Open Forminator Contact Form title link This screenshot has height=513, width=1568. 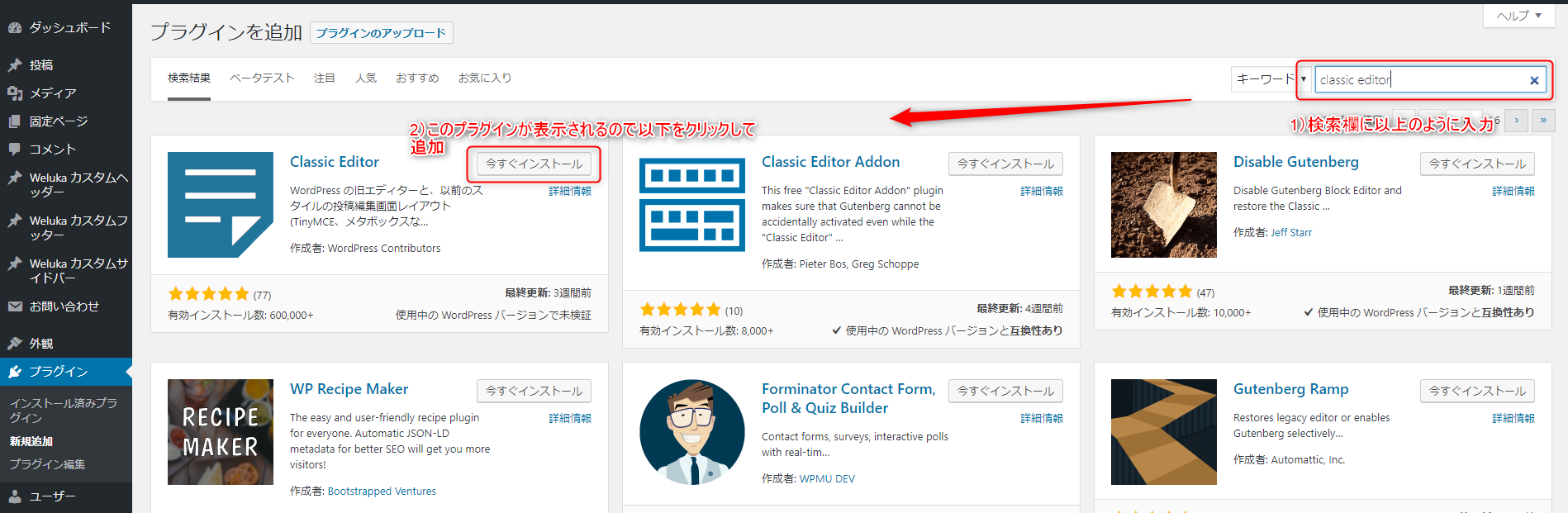pos(848,398)
